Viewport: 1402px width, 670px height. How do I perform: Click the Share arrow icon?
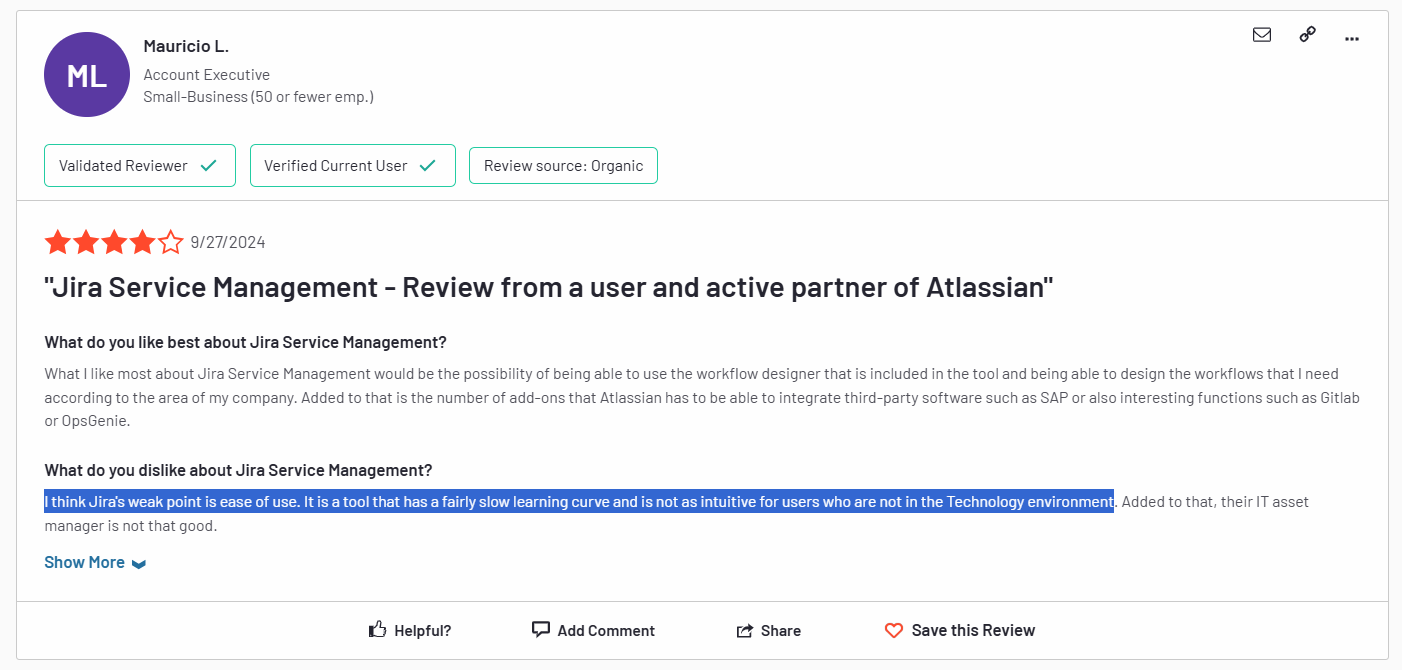tap(744, 631)
